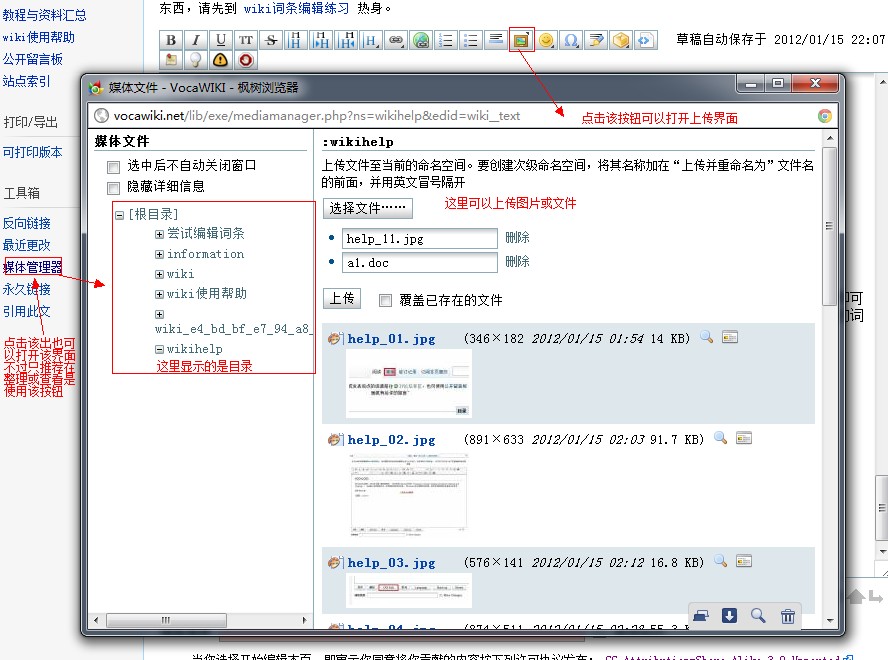Toggle bold text in the editor toolbar
888x660 pixels.
170,40
